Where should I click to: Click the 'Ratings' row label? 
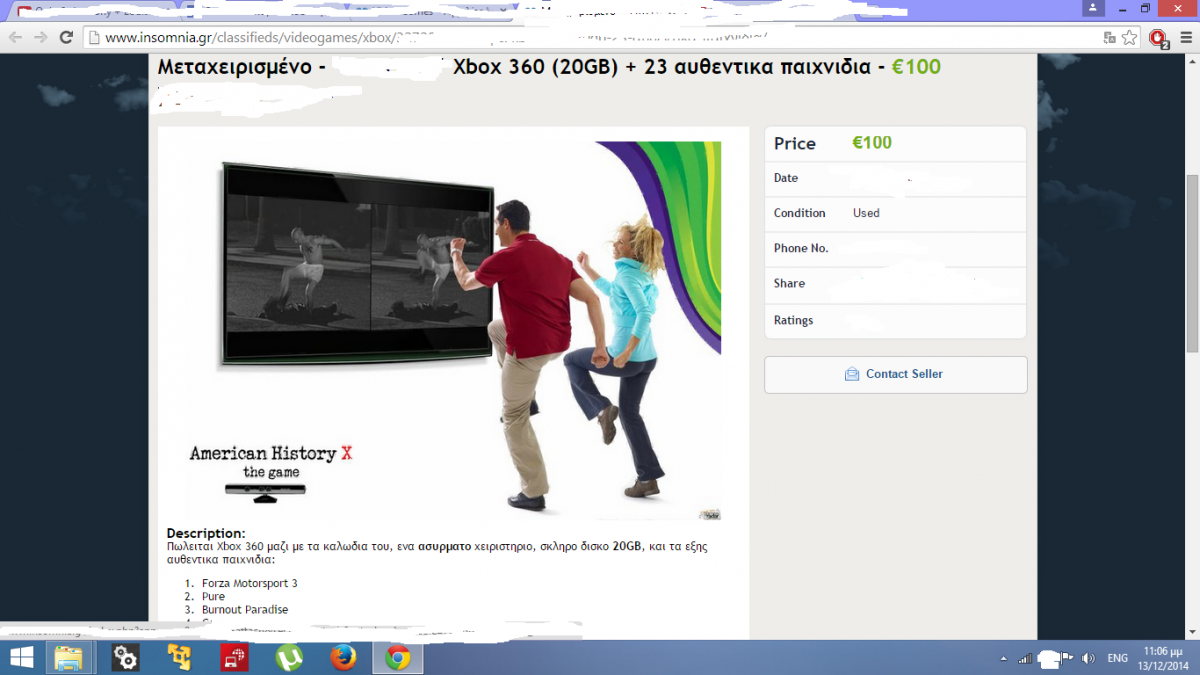(x=793, y=320)
